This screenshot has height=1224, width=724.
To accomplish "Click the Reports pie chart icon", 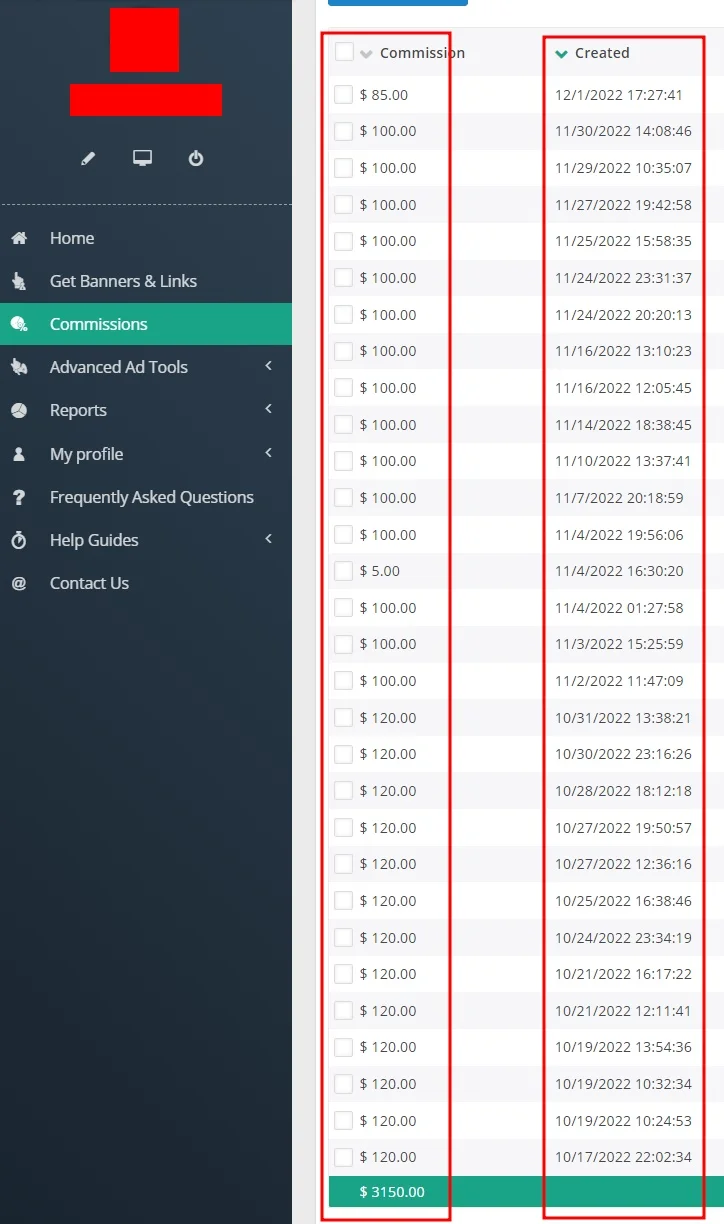I will coord(19,411).
